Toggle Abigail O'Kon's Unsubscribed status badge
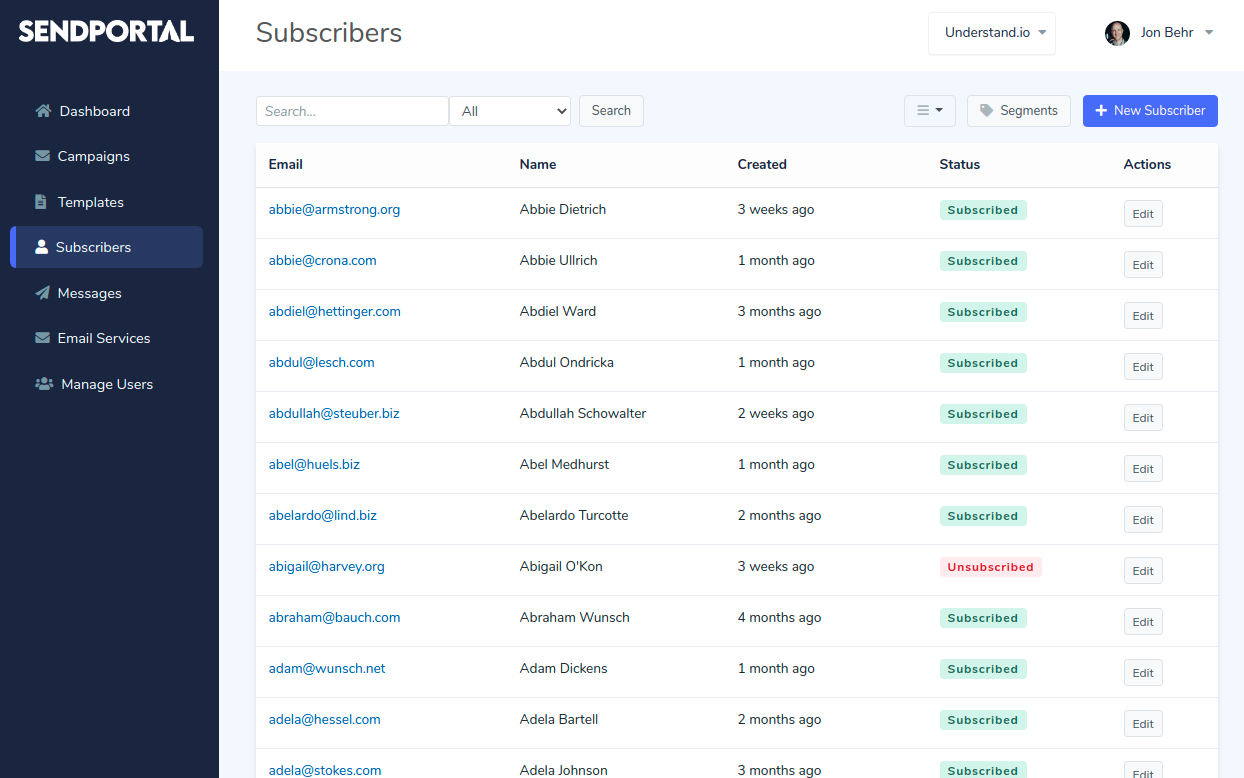This screenshot has width=1244, height=778. [x=990, y=567]
